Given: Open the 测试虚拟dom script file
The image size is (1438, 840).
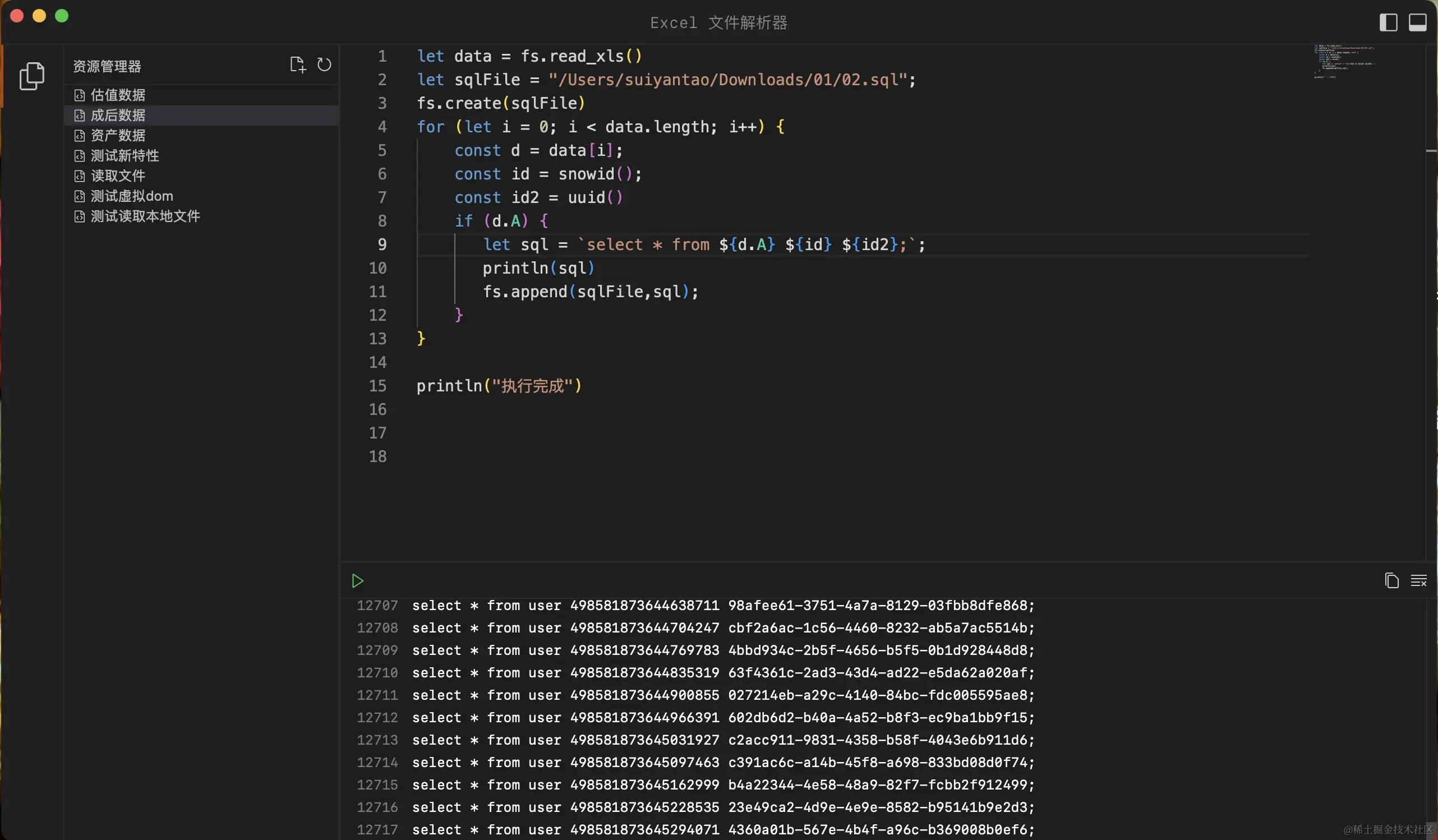Looking at the screenshot, I should pos(132,196).
